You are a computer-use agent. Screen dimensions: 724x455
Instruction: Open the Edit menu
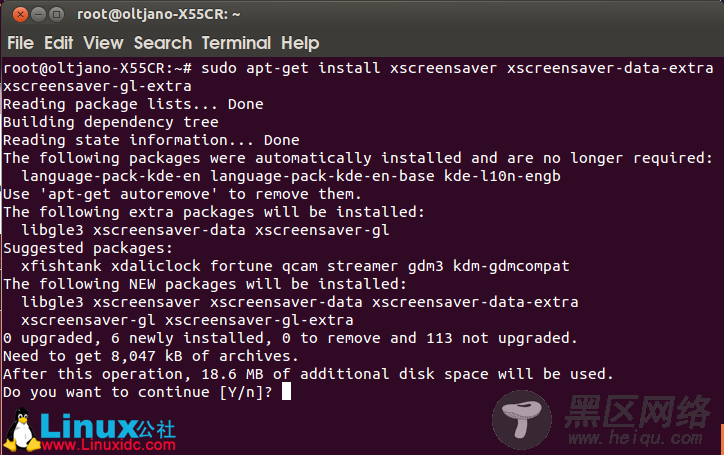click(59, 43)
